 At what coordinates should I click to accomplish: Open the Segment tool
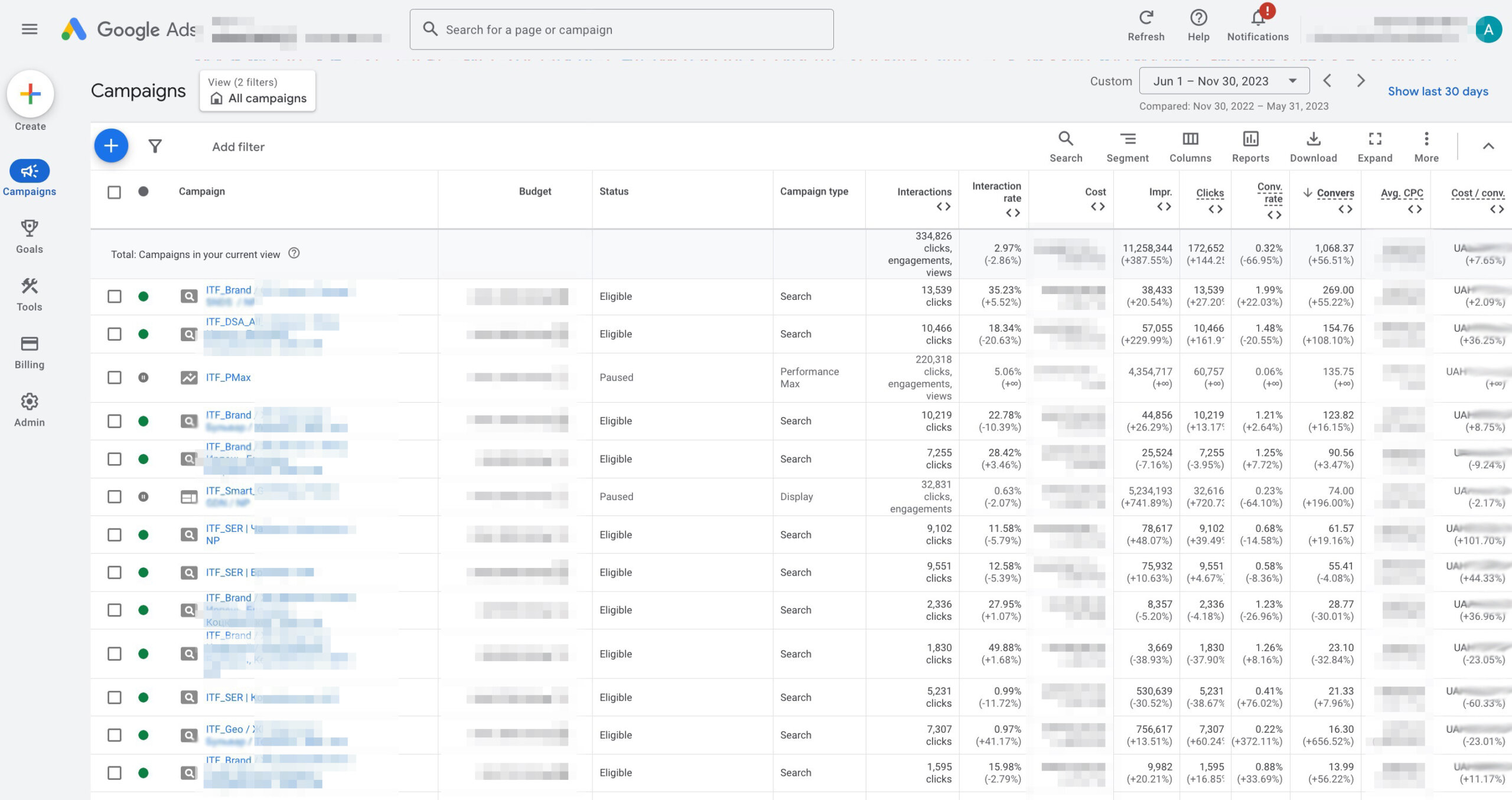[1127, 146]
